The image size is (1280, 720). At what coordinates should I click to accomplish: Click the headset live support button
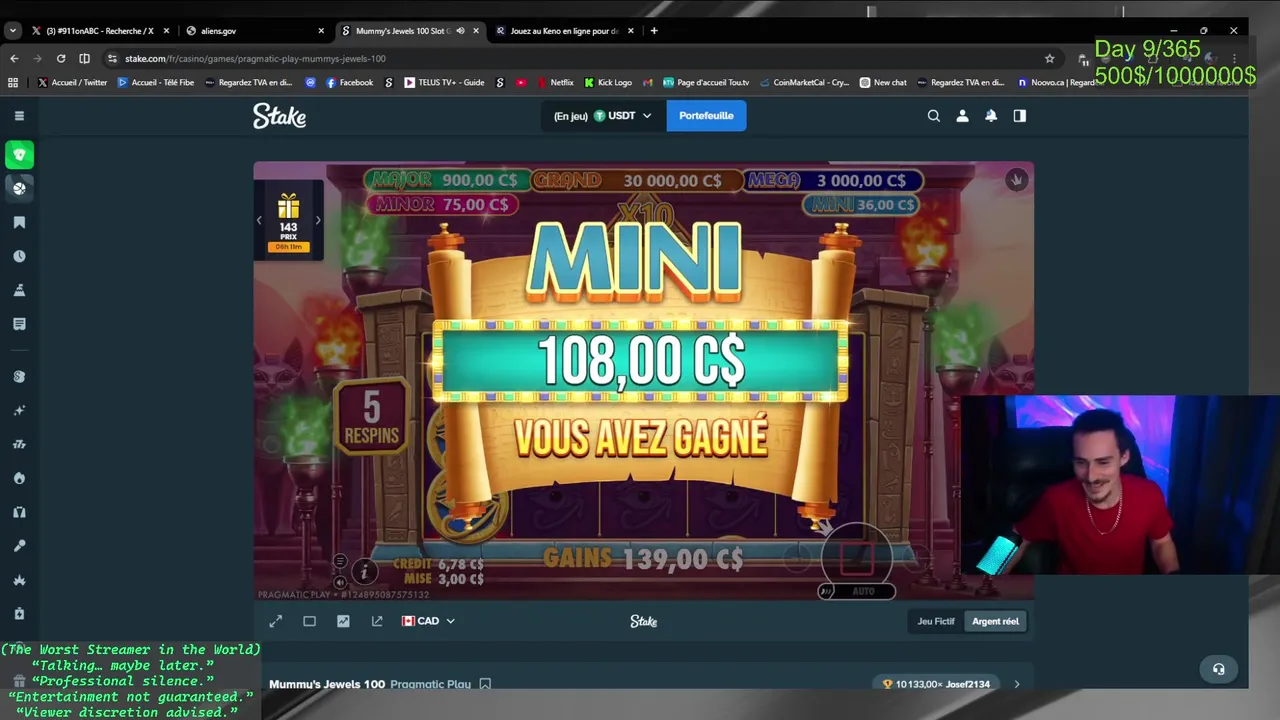click(1218, 669)
